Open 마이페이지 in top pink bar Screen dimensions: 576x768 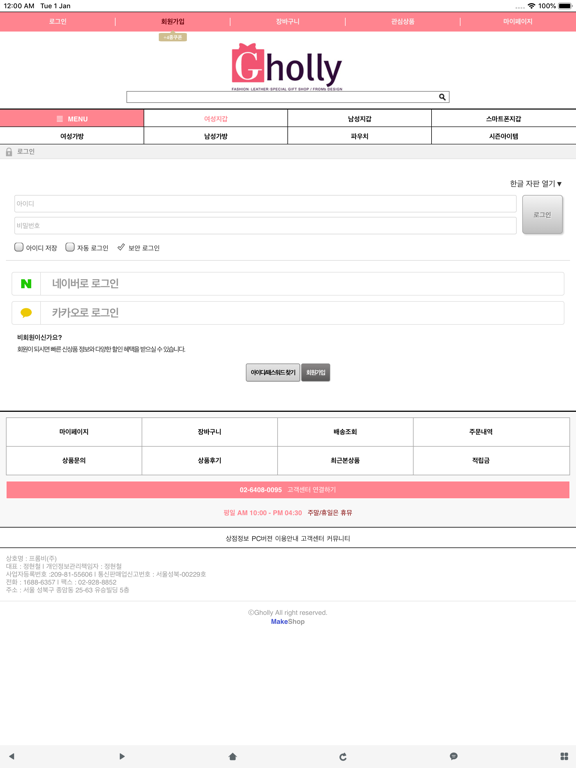click(518, 22)
